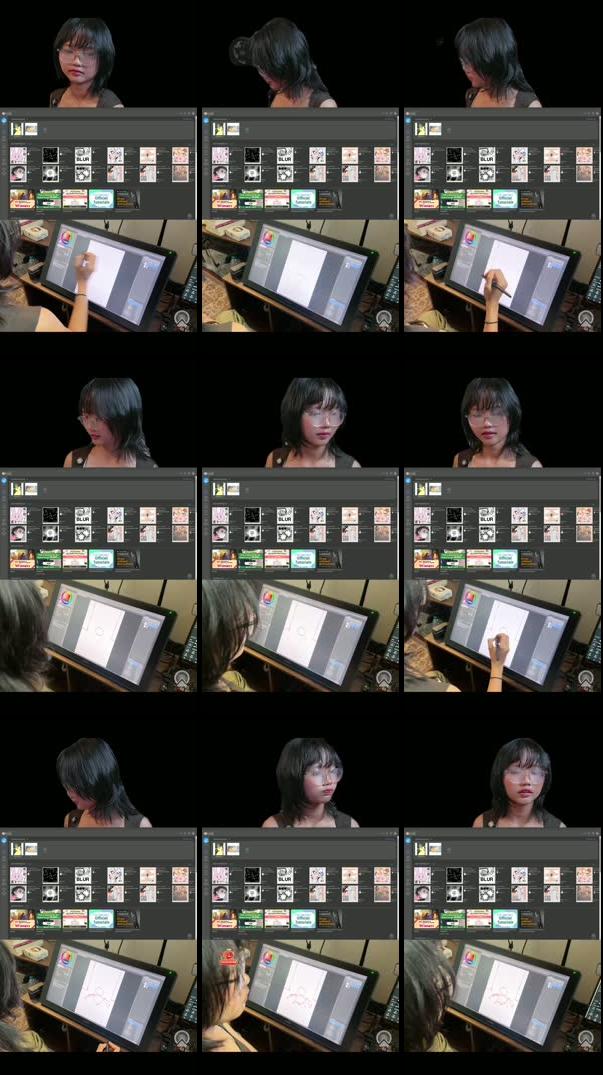Select the color wheel where the hand draws at the canvas top

click(66, 239)
